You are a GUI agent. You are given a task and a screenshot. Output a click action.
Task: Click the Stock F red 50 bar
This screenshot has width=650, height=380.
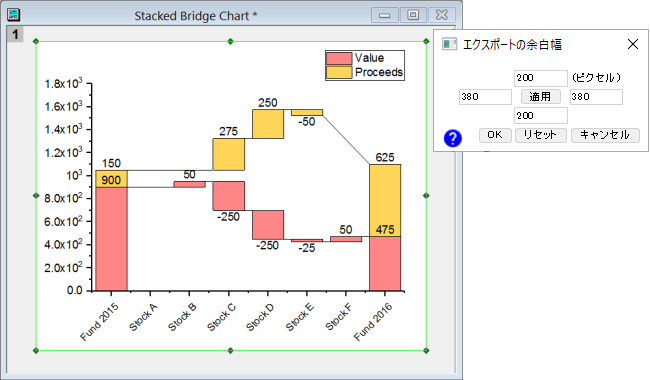tap(346, 239)
